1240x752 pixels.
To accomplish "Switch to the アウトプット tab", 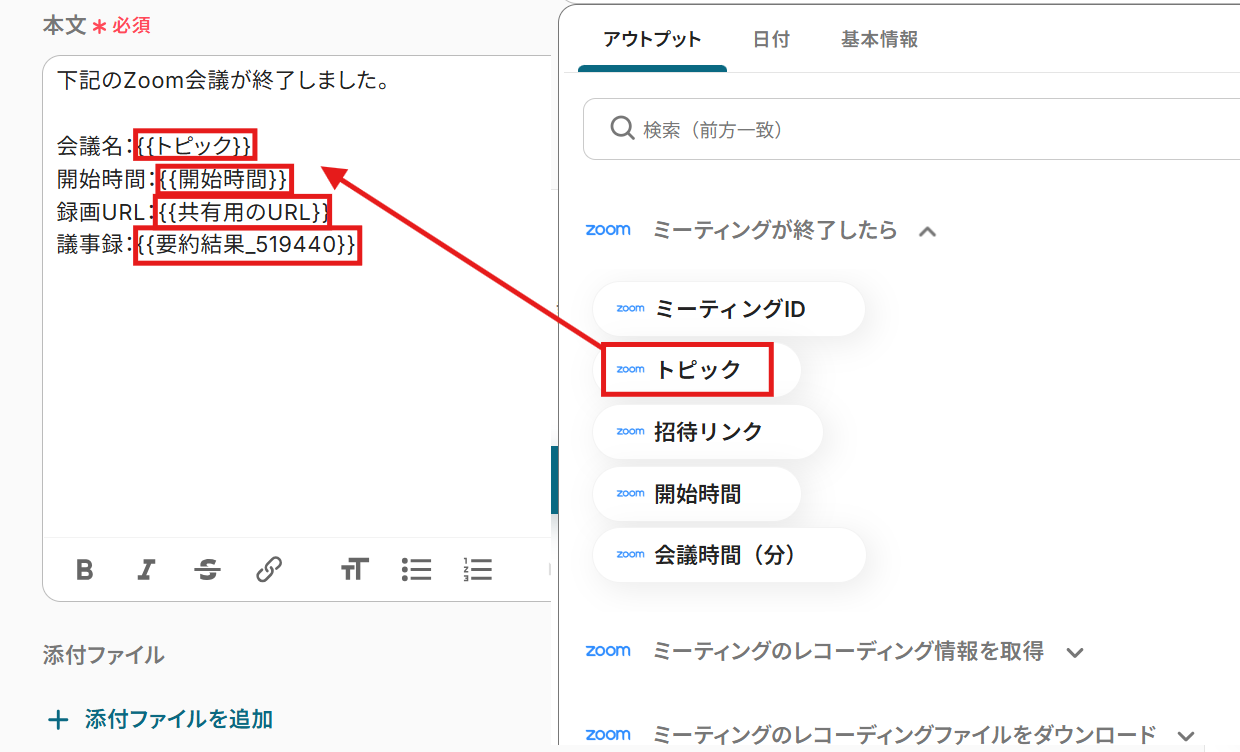I will tap(652, 40).
